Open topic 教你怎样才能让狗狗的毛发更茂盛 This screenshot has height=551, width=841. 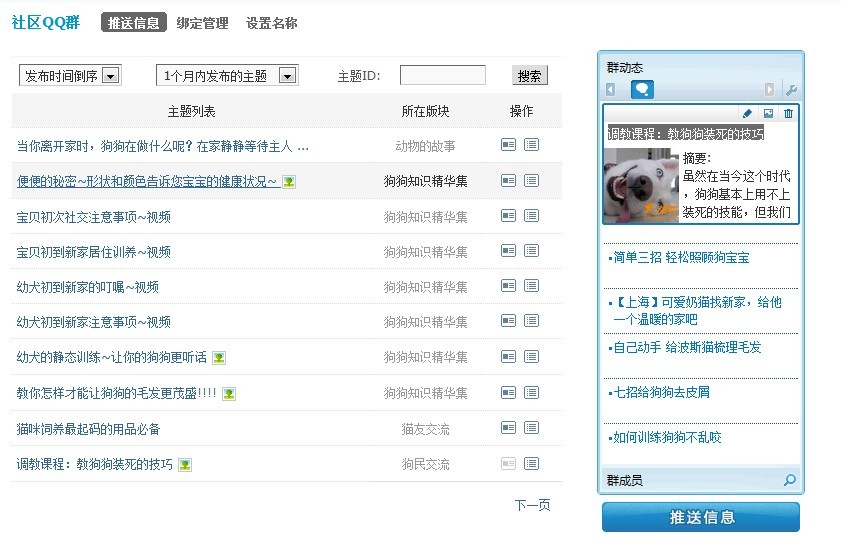pos(116,393)
